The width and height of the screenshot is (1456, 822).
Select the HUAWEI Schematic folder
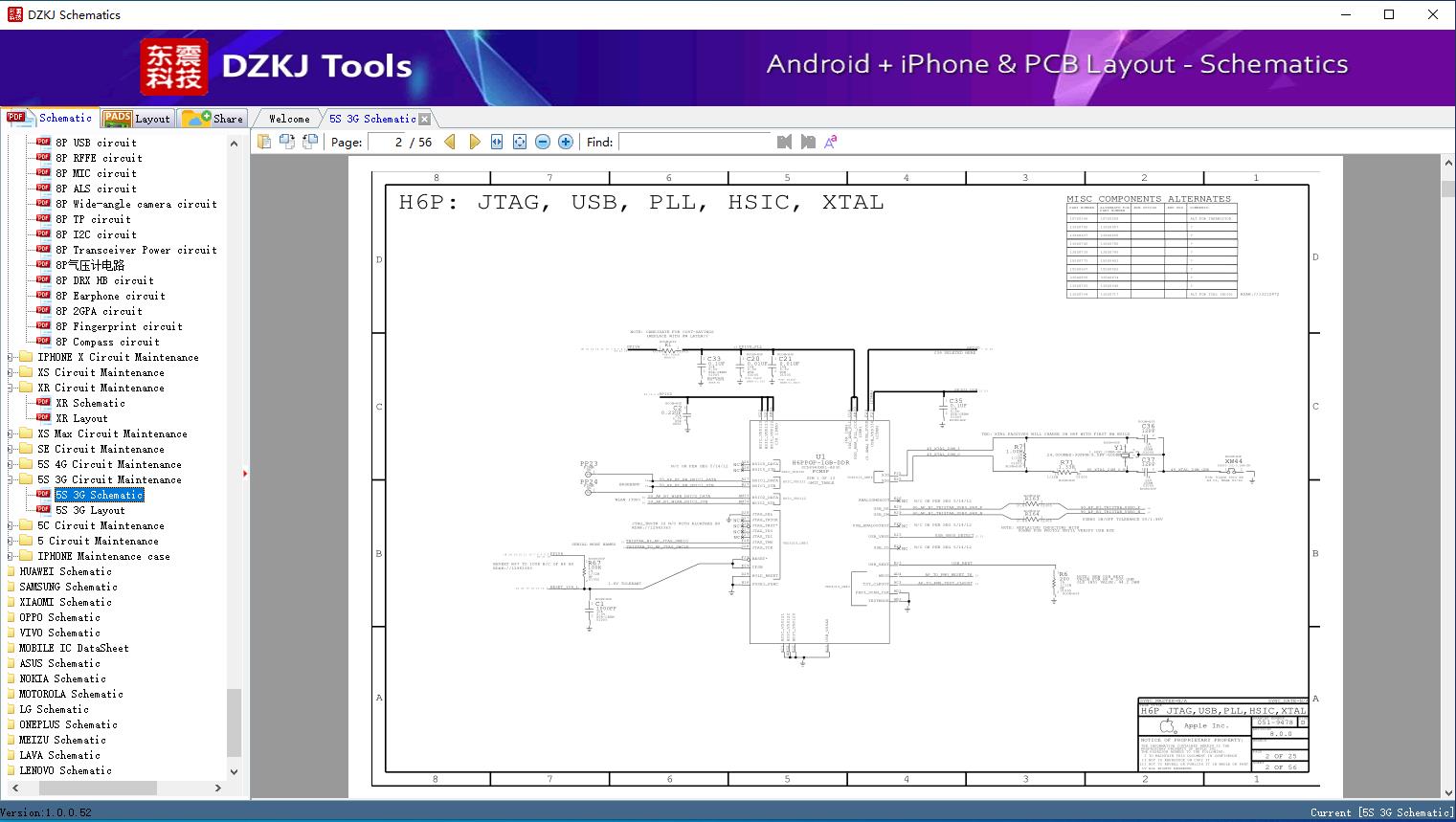[x=65, y=572]
